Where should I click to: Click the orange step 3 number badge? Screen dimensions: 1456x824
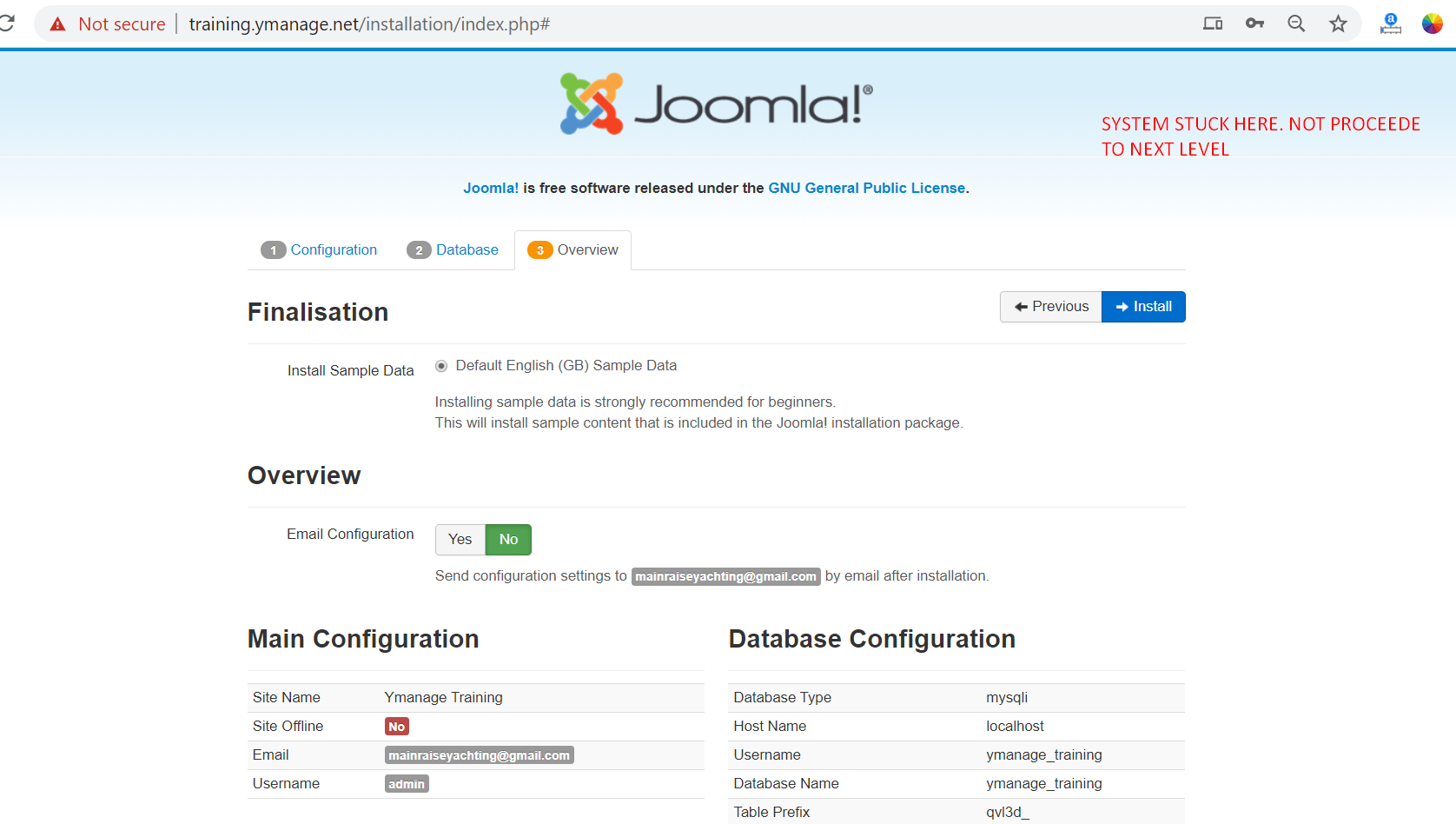[540, 250]
